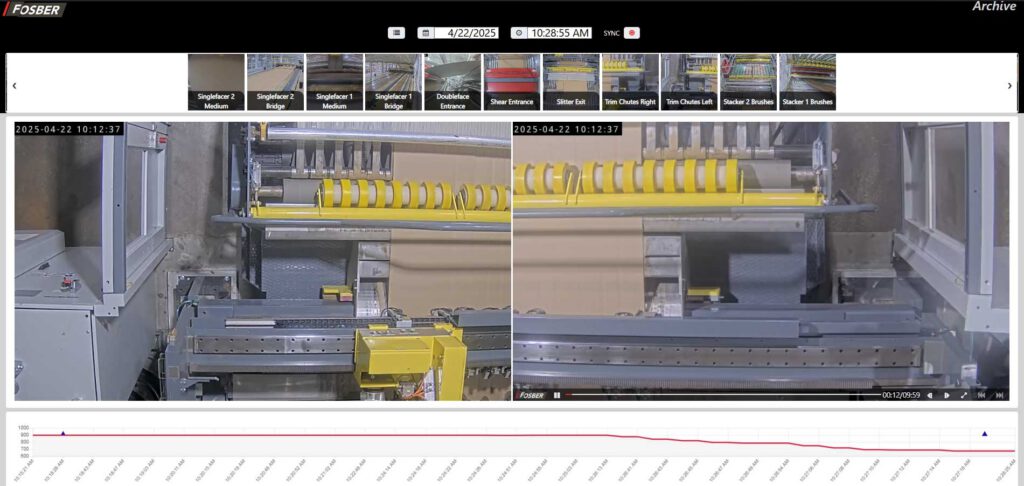Select Singlefacer 2 Medium camera thumbnail
The height and width of the screenshot is (486, 1024).
tap(216, 82)
